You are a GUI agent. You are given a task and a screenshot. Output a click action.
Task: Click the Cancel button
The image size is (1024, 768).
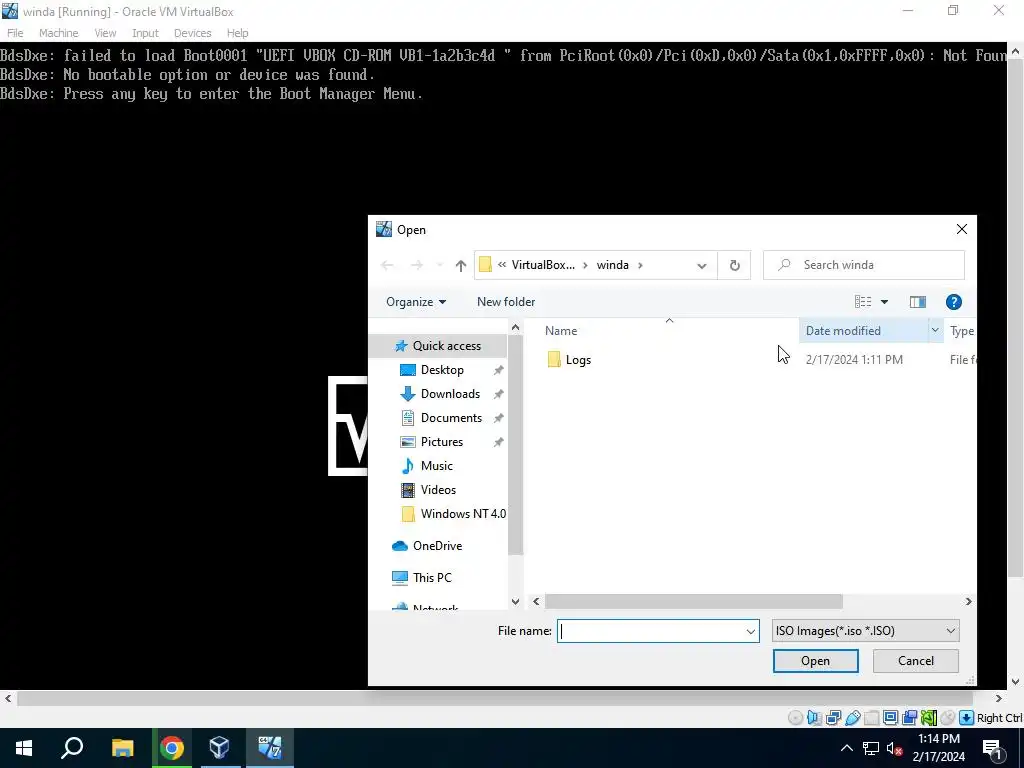[x=916, y=661]
